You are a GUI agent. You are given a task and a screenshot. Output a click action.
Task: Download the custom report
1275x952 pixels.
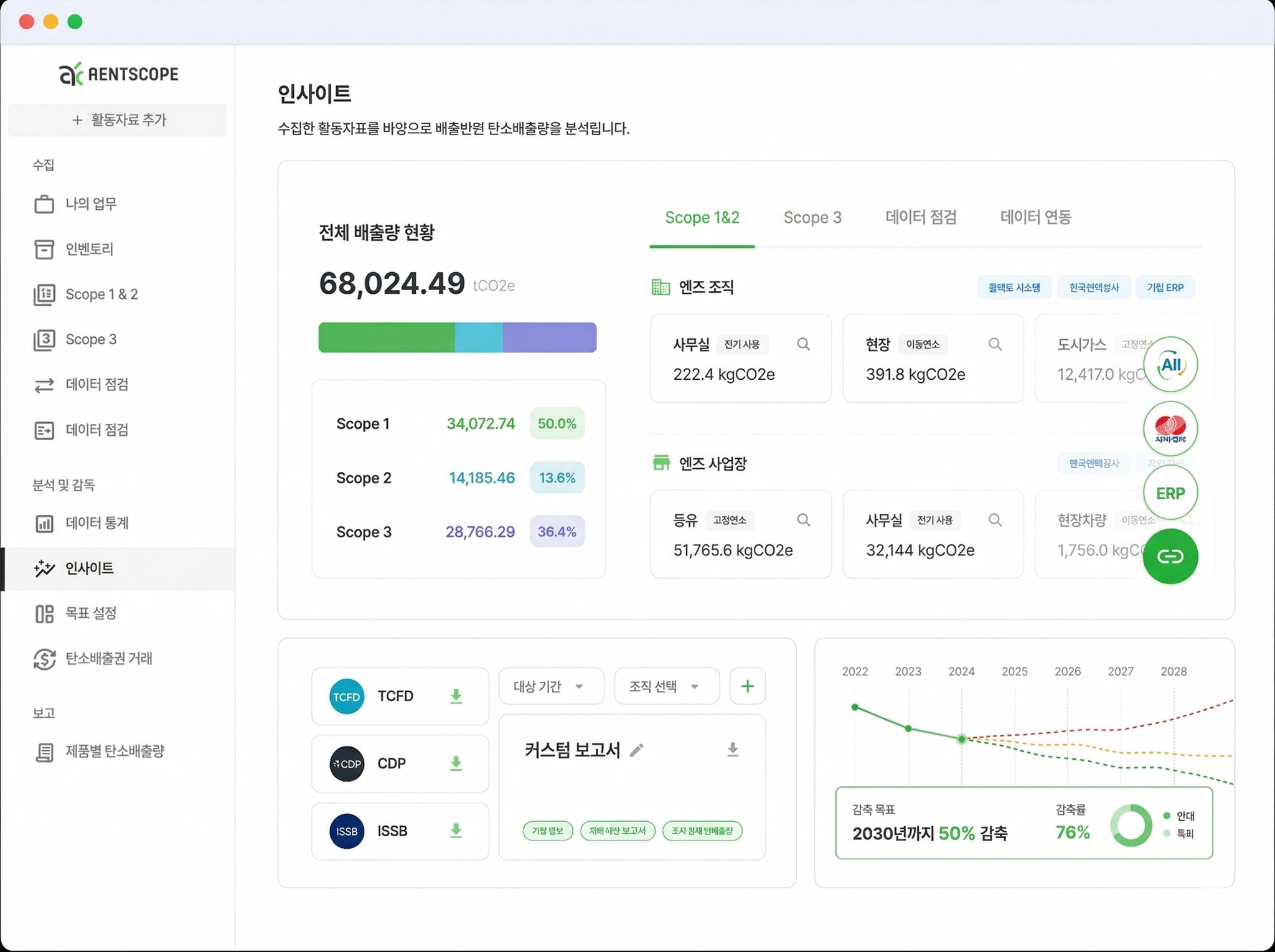pyautogui.click(x=733, y=749)
